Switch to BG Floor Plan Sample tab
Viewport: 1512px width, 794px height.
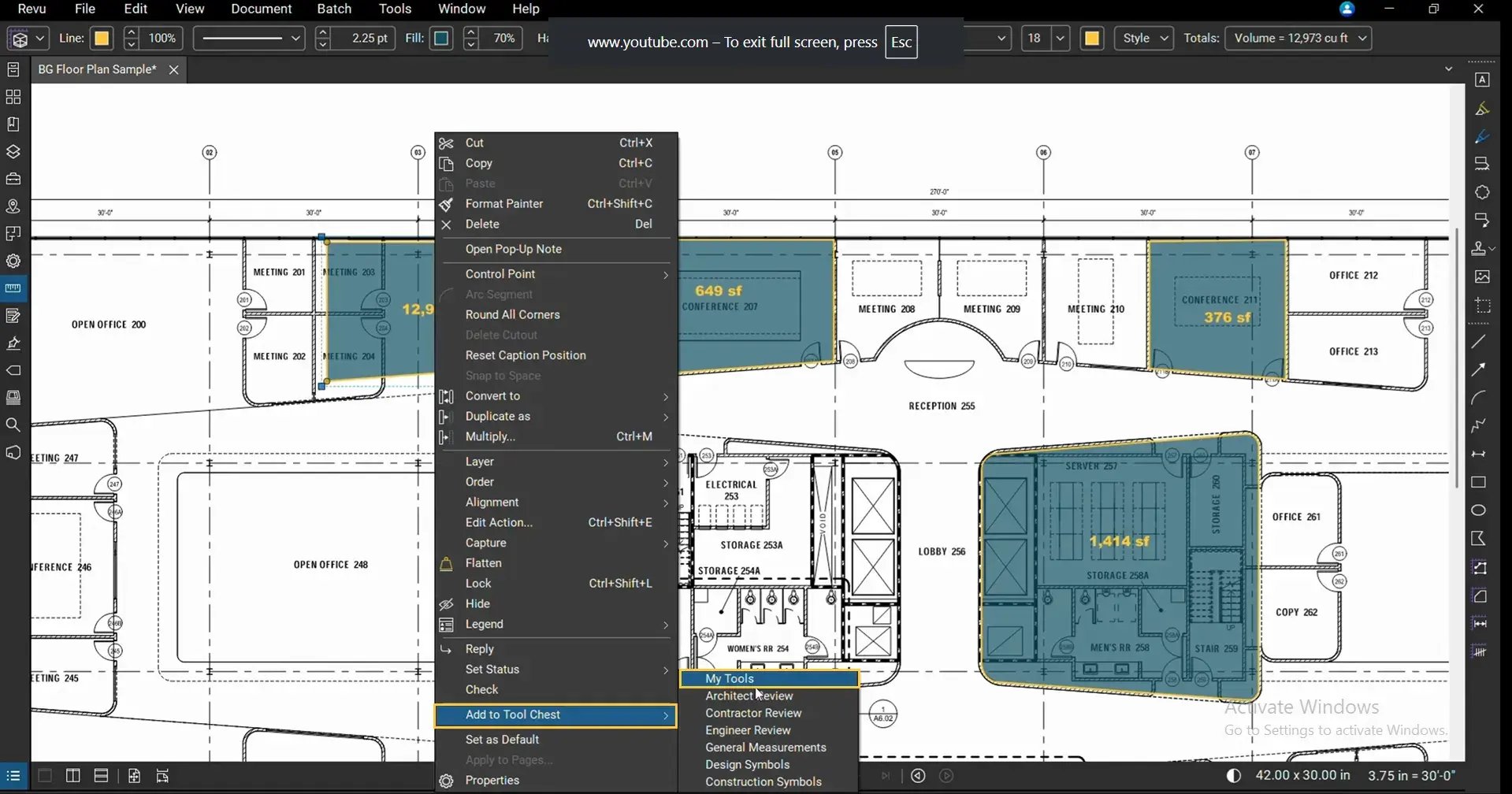coord(97,69)
